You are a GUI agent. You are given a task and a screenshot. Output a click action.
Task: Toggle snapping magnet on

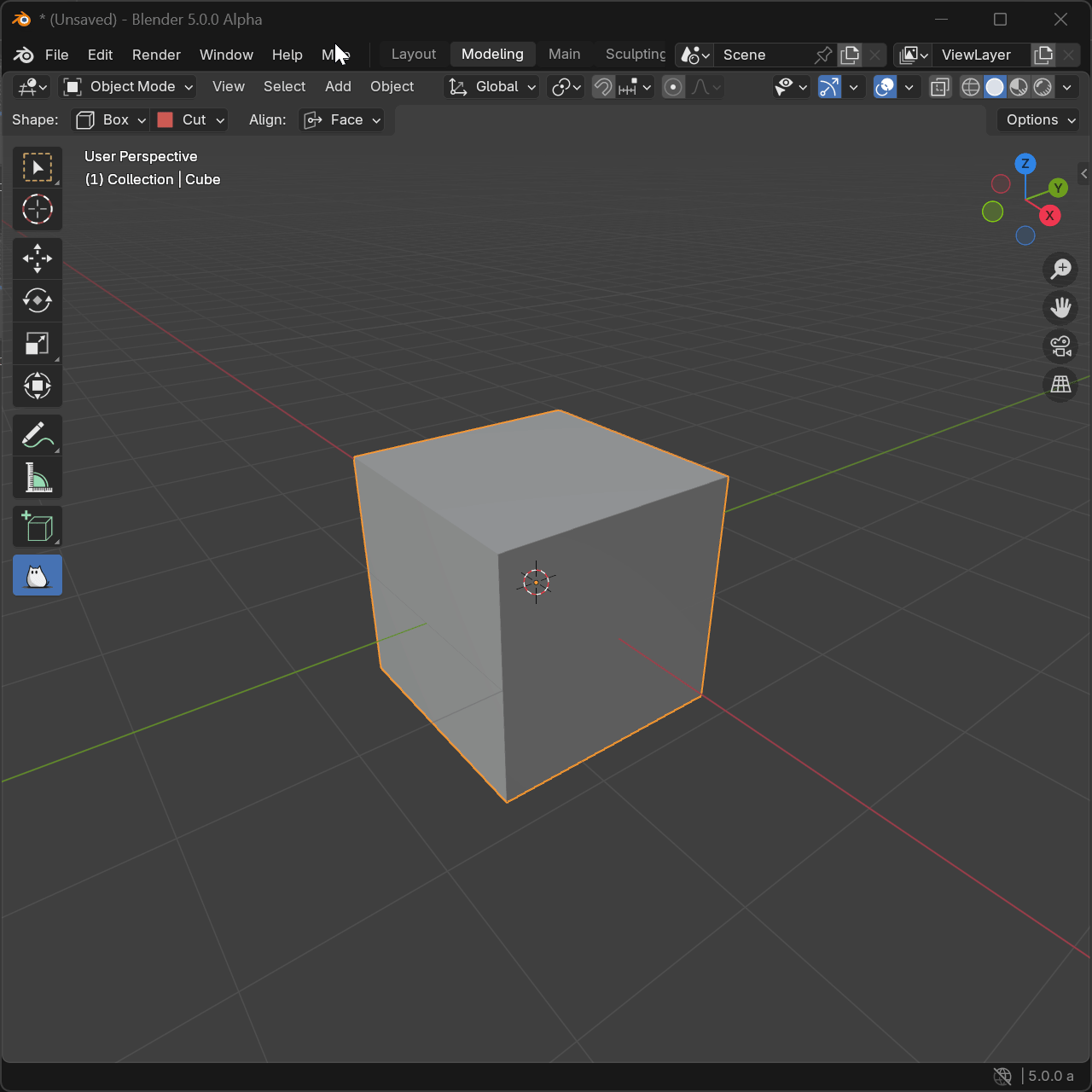(x=603, y=87)
